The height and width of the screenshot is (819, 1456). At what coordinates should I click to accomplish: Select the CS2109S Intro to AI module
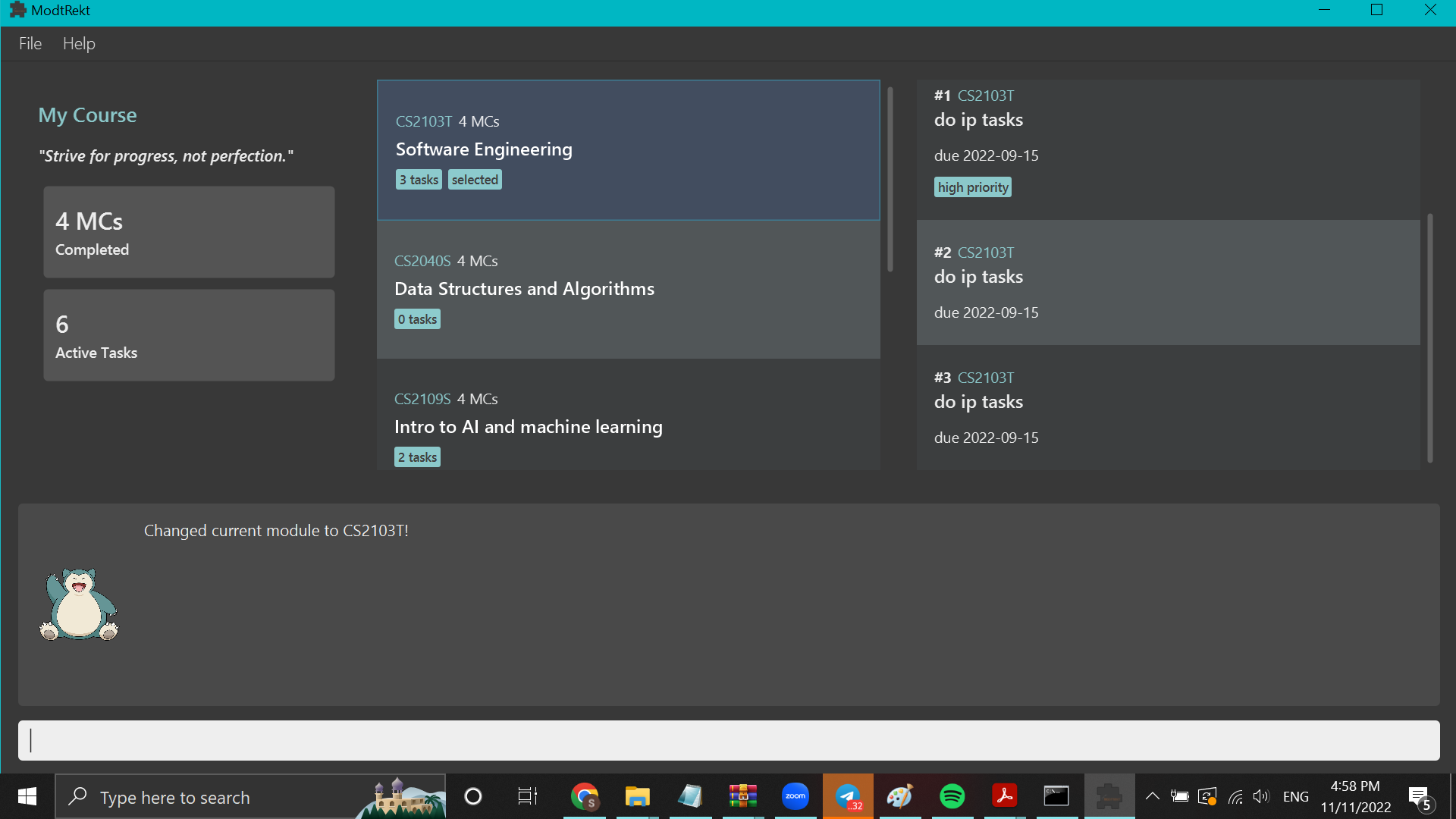pos(628,415)
